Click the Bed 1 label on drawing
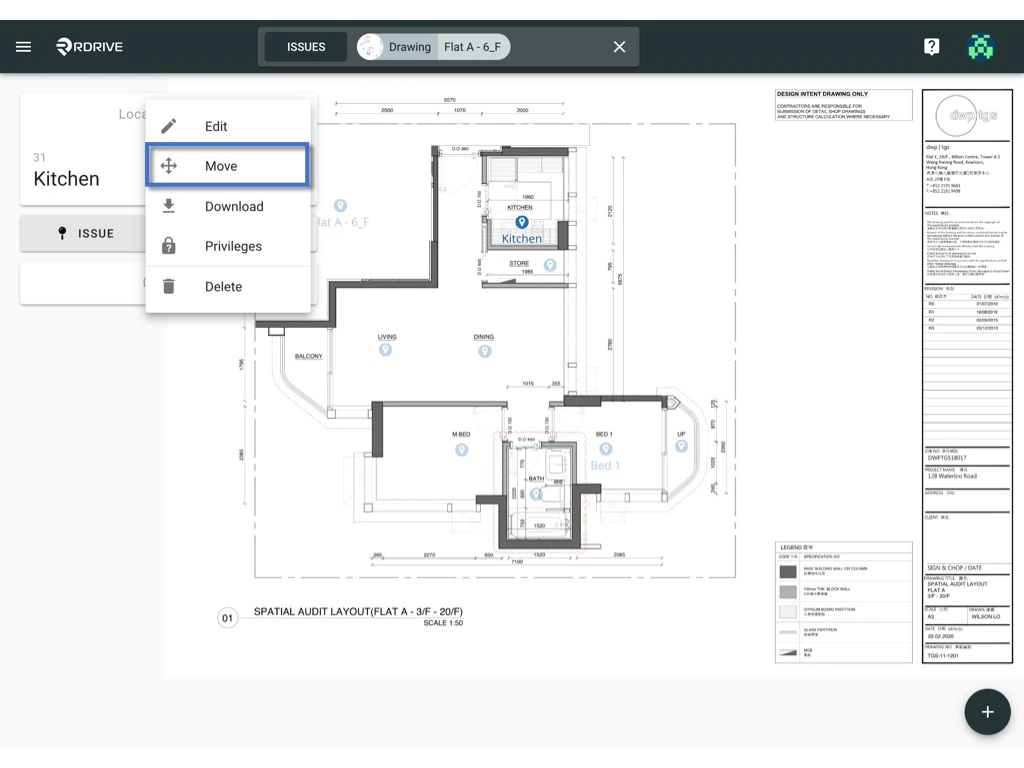The width and height of the screenshot is (1024, 768). 605,466
